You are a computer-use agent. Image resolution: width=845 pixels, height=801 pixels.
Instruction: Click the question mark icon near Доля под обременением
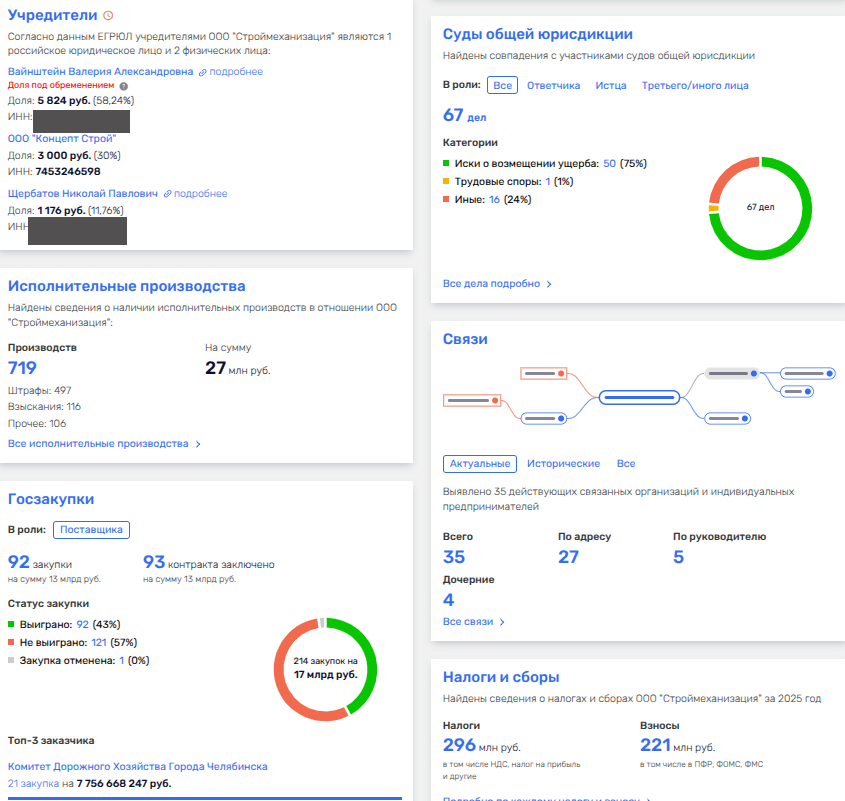[123, 86]
